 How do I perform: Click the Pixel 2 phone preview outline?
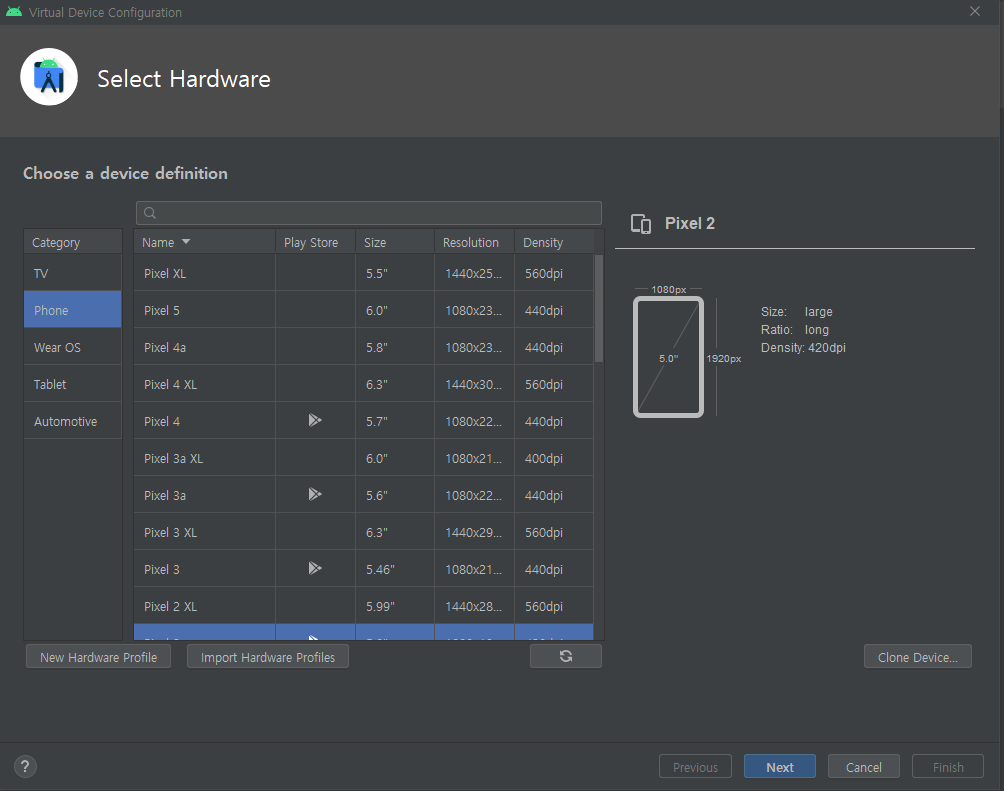tap(668, 357)
